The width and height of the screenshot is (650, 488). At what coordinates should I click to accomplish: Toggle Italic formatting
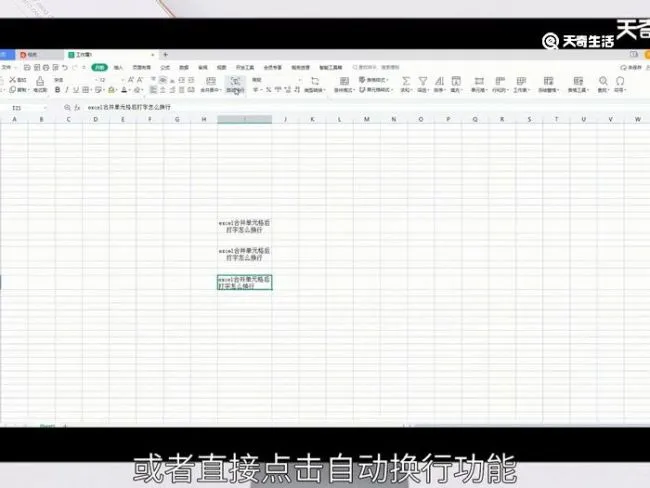click(x=66, y=90)
